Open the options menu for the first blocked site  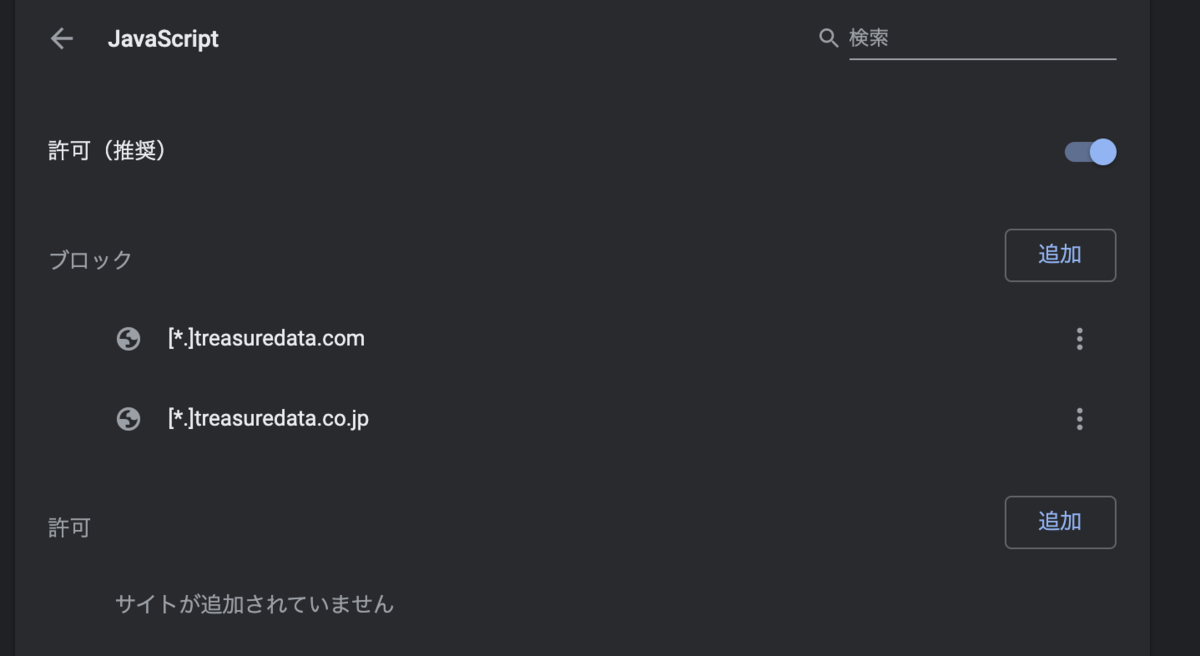(x=1079, y=339)
